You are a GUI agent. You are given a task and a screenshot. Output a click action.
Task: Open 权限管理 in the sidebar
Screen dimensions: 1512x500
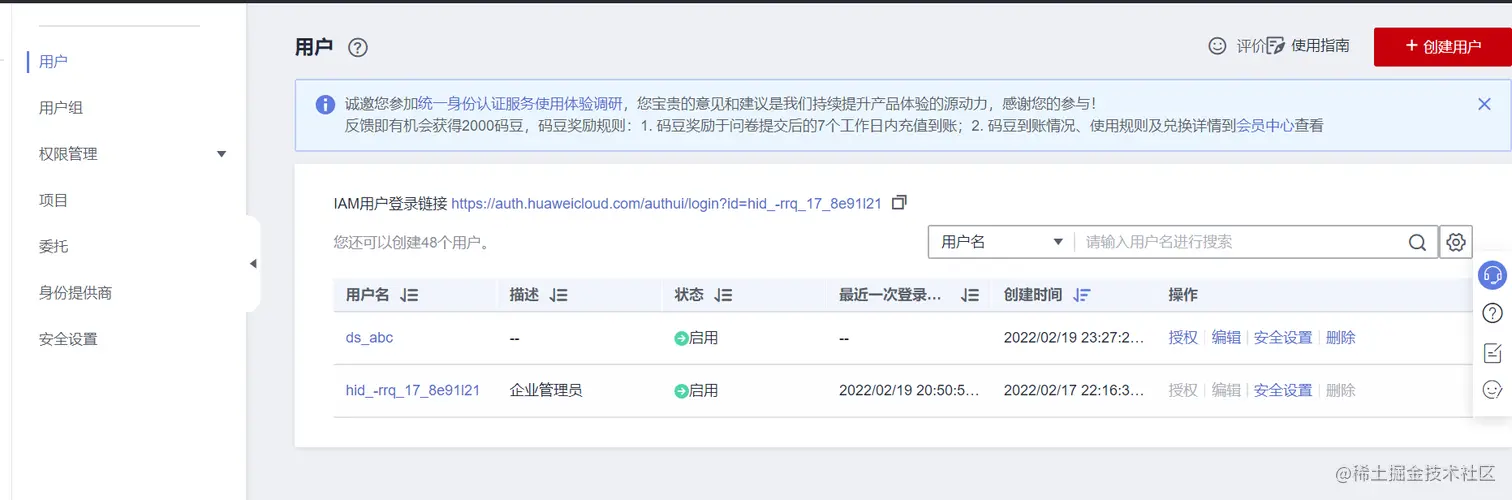(x=68, y=154)
